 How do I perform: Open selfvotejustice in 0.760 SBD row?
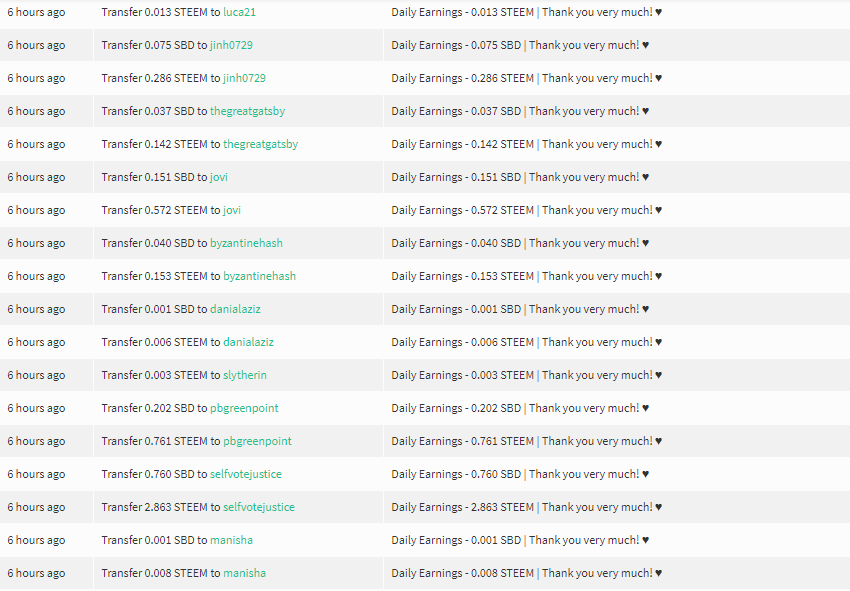[246, 474]
